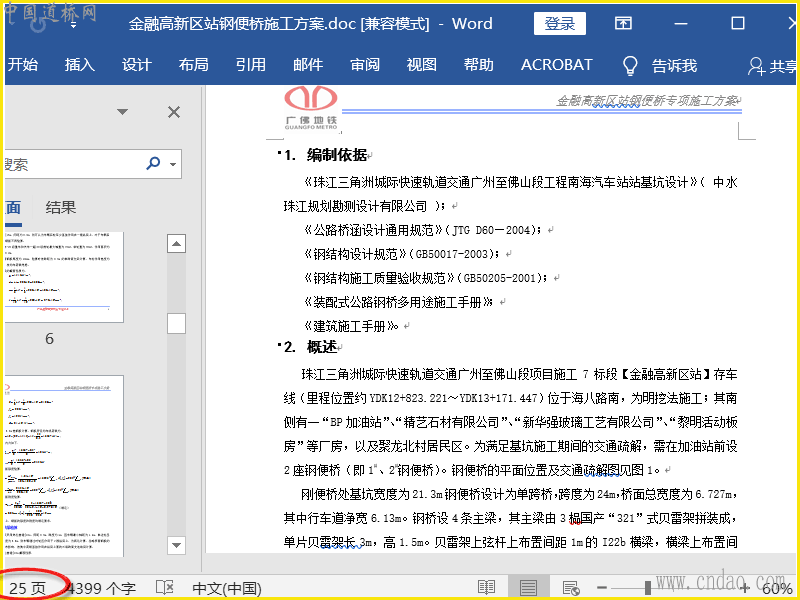Image resolution: width=800 pixels, height=600 pixels.
Task: Click the zoom out minus button
Action: (x=602, y=588)
